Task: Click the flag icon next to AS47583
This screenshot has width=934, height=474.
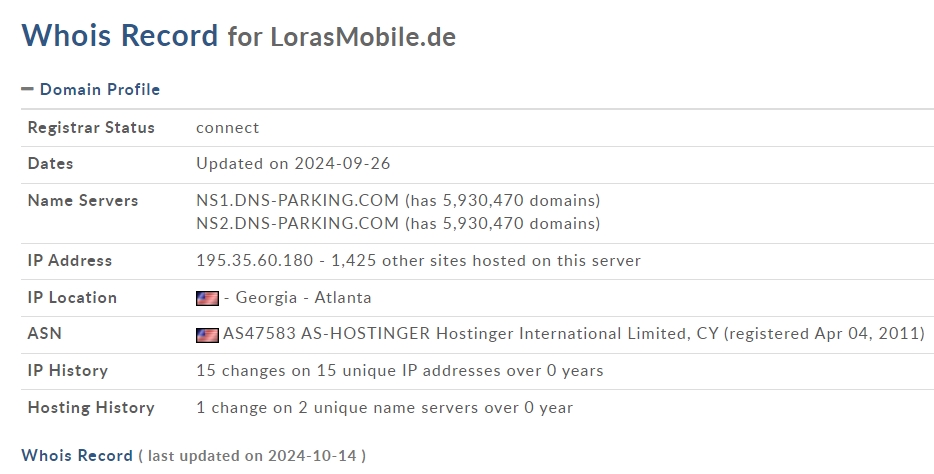Action: tap(207, 335)
